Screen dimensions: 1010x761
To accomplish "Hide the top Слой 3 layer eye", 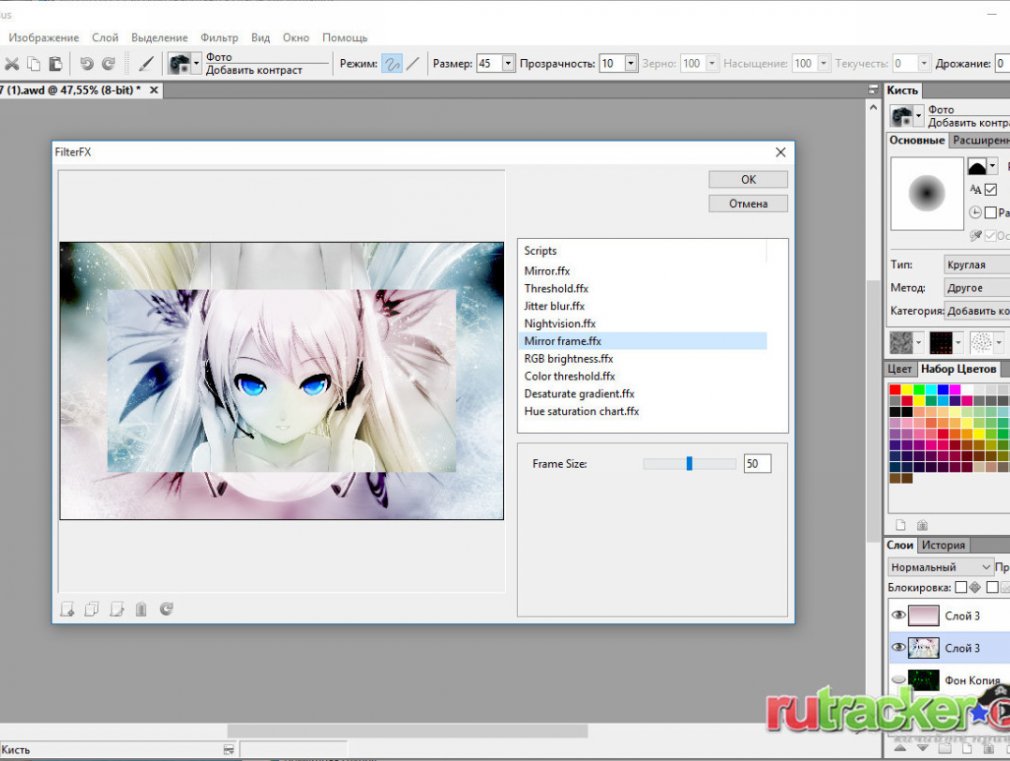I will point(898,615).
